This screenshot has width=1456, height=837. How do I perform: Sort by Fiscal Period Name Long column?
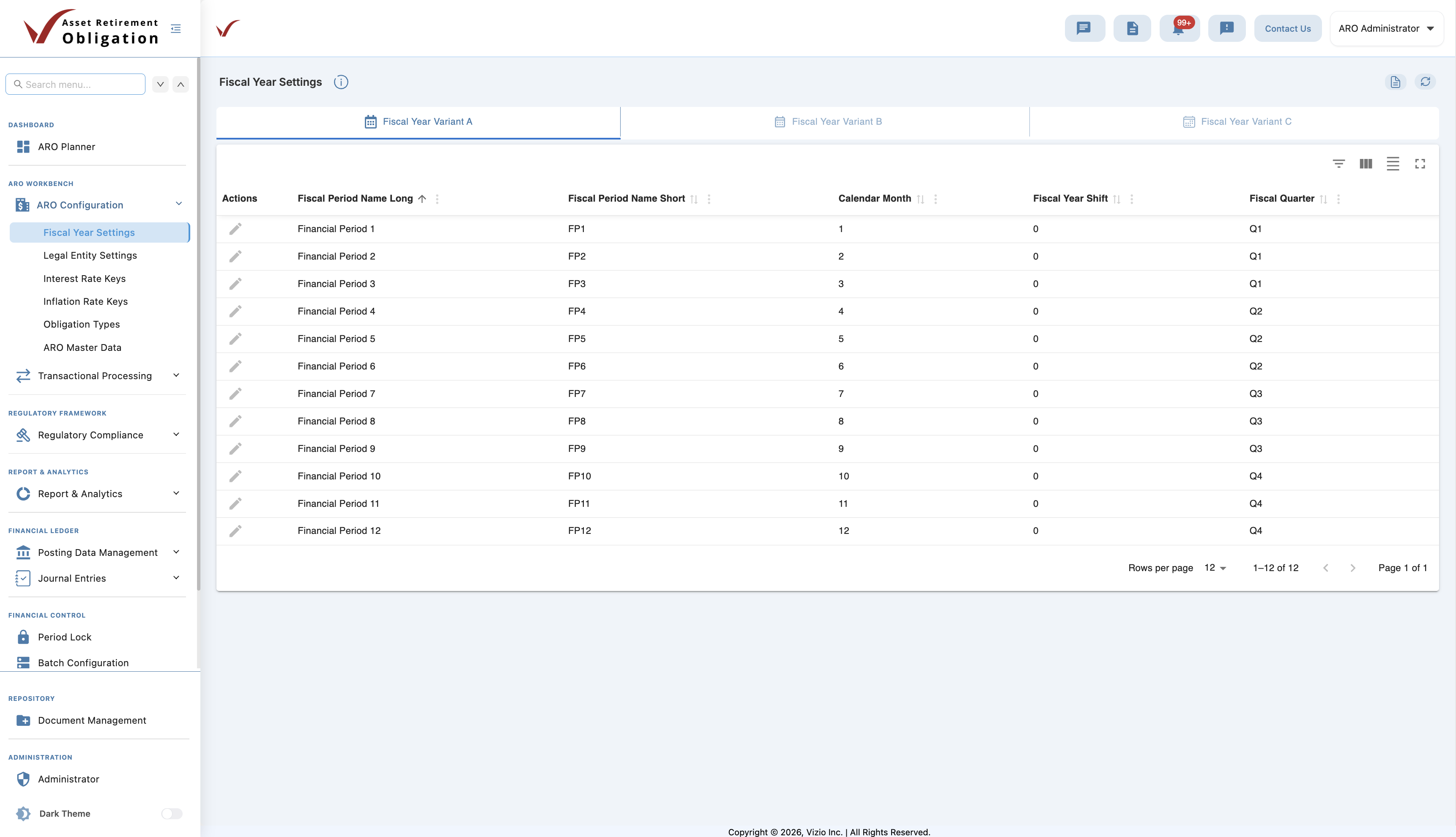(421, 199)
